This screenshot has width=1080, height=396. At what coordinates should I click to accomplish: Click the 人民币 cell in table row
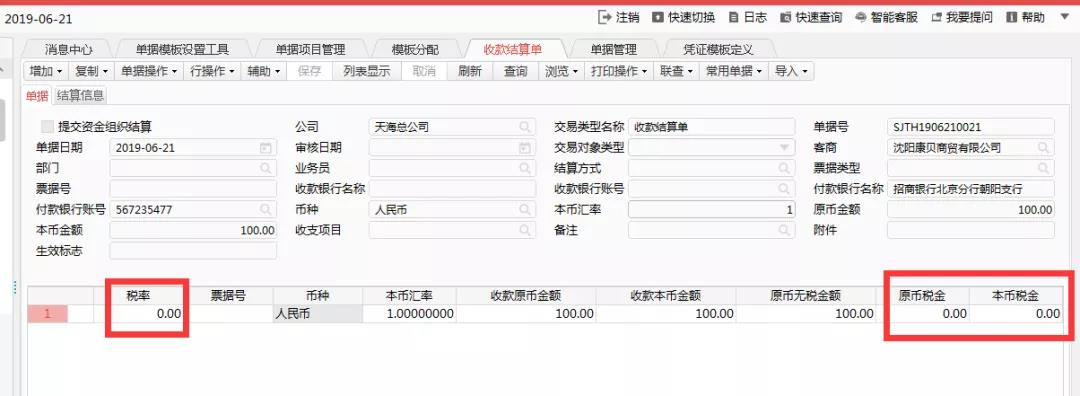point(318,313)
